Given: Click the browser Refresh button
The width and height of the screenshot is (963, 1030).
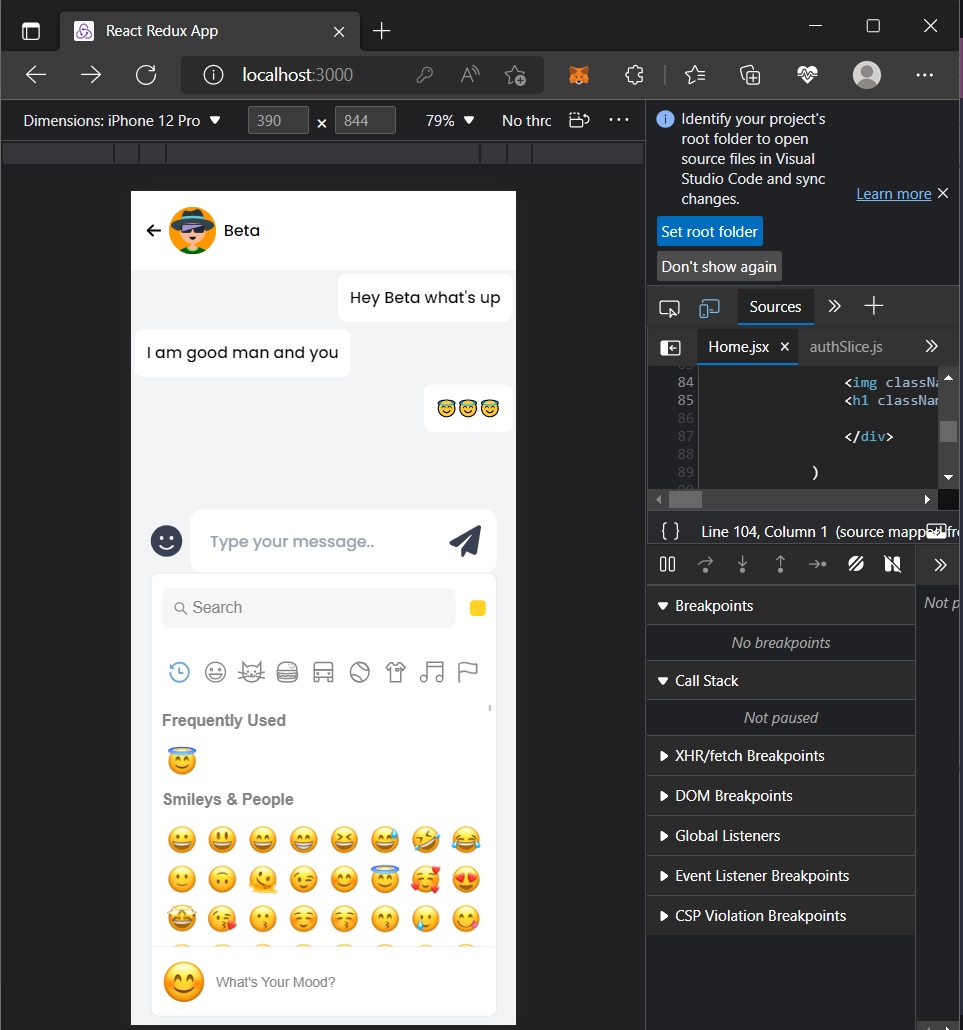Looking at the screenshot, I should (x=146, y=75).
